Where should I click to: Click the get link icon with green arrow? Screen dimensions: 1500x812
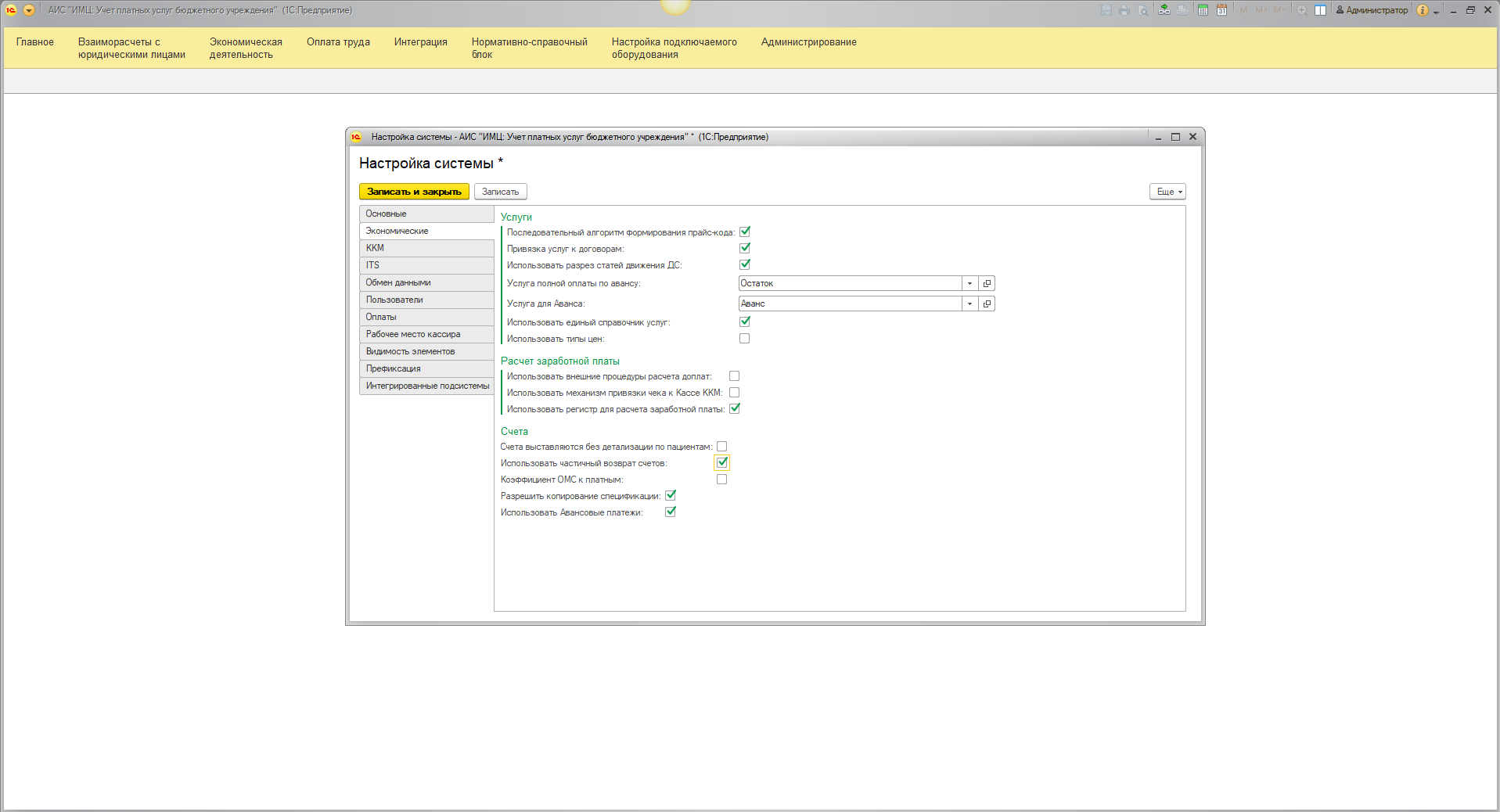[x=1164, y=10]
